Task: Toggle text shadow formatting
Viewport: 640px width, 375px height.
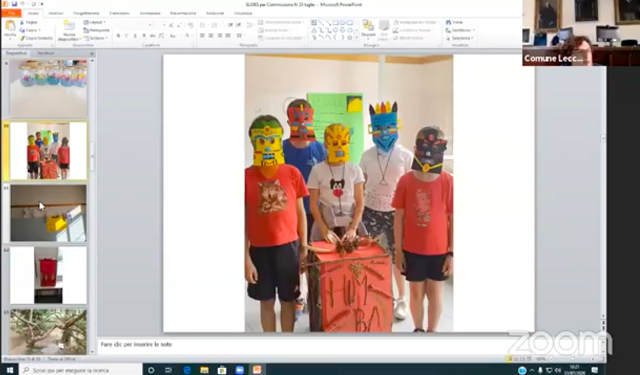Action: point(144,36)
